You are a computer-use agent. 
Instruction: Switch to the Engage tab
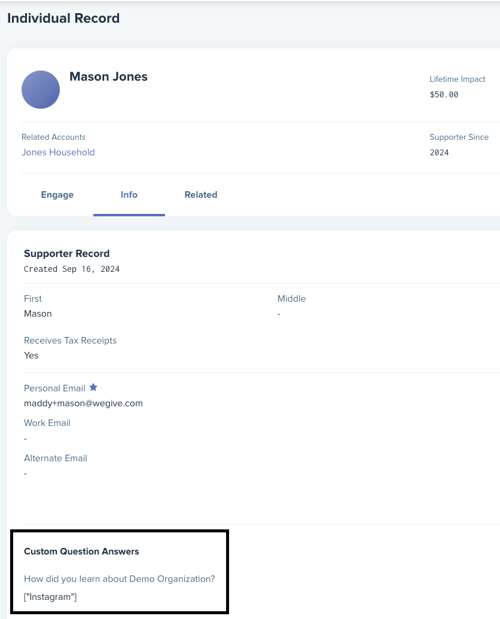click(x=57, y=195)
